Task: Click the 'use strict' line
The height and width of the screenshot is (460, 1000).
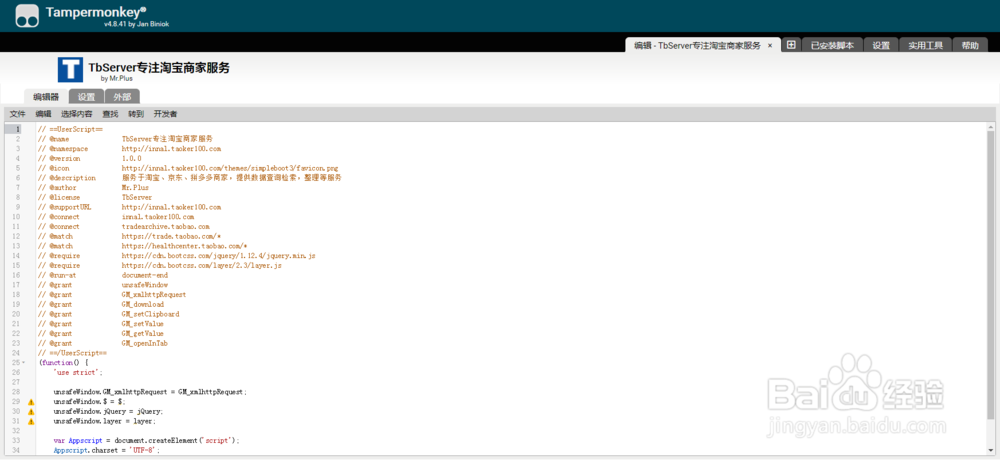Action: click(x=78, y=373)
